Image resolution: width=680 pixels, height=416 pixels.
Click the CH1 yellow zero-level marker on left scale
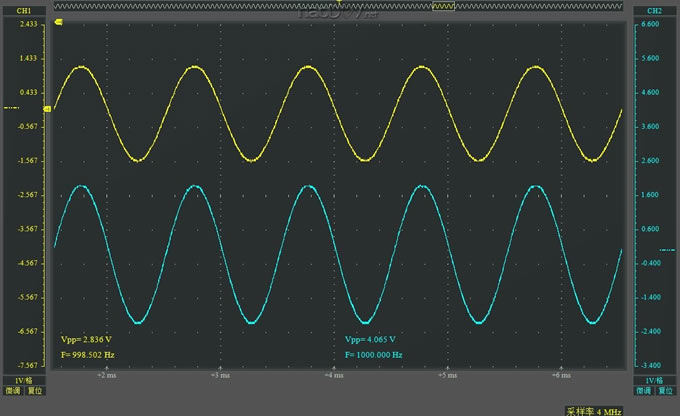click(x=12, y=108)
